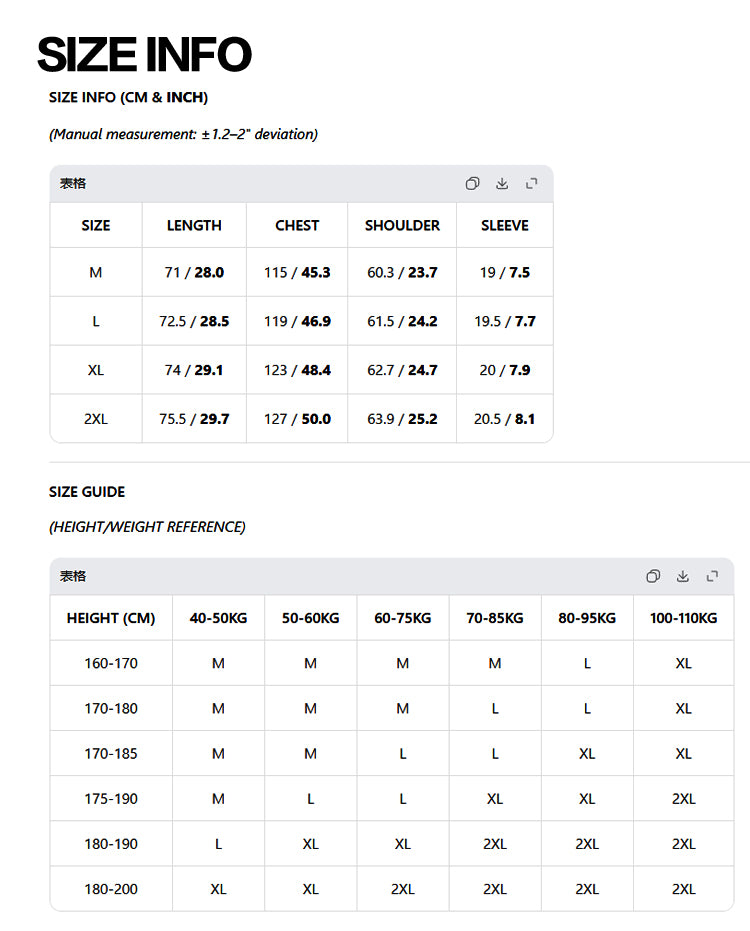Image resolution: width=750 pixels, height=931 pixels.
Task: Click the 40-50KG column header
Action: 219,618
